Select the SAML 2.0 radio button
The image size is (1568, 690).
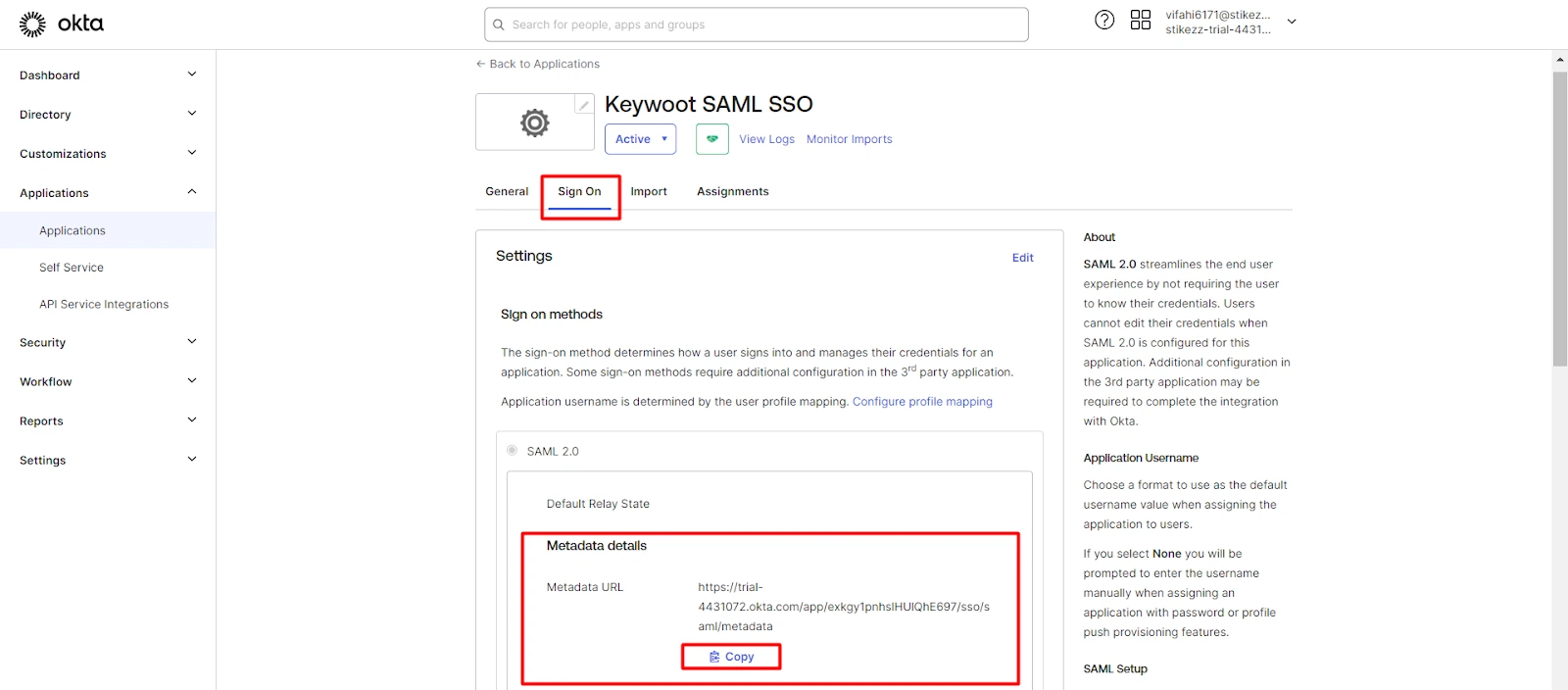(x=512, y=451)
